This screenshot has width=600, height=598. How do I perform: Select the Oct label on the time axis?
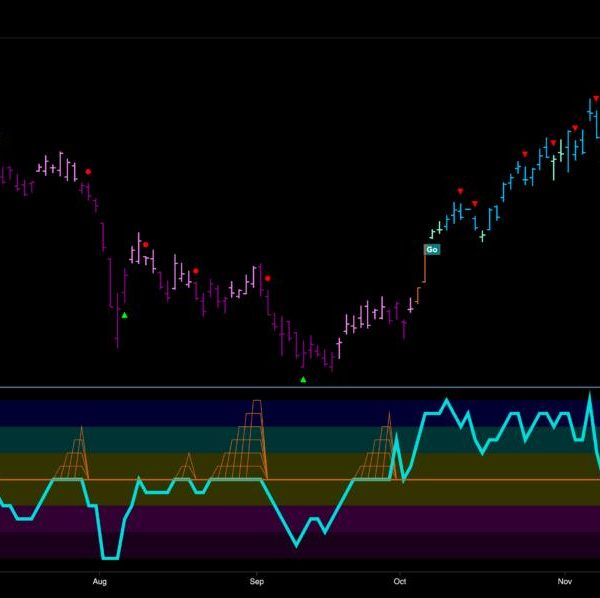click(x=399, y=581)
